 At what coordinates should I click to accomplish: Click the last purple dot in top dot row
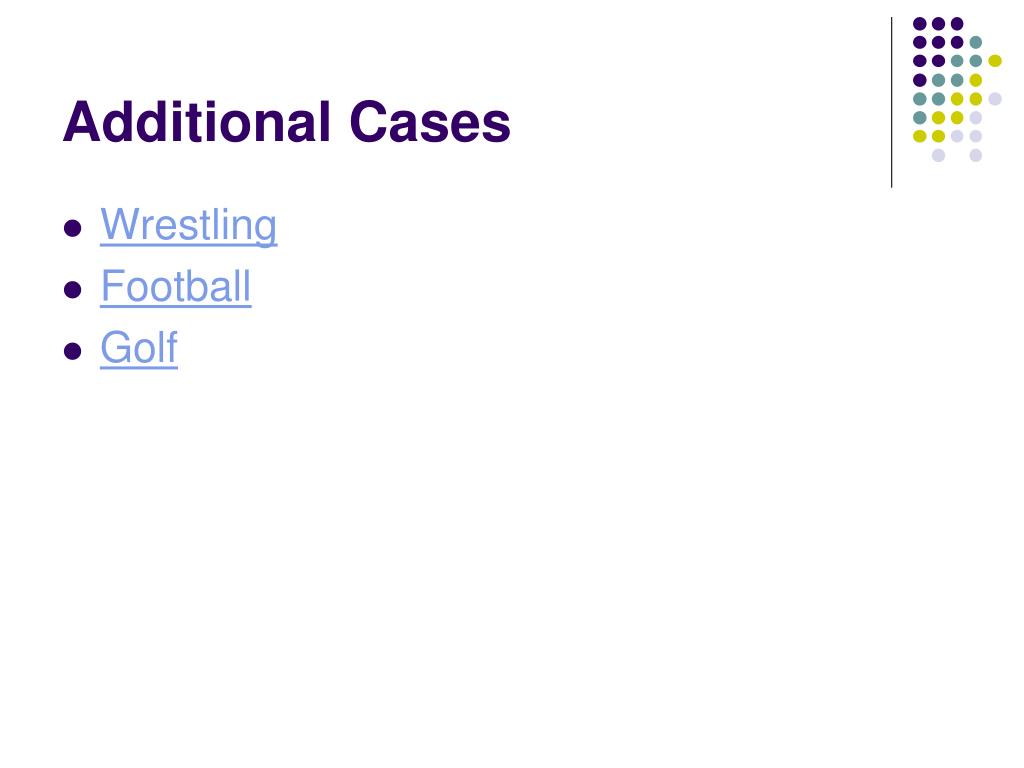tap(957, 24)
